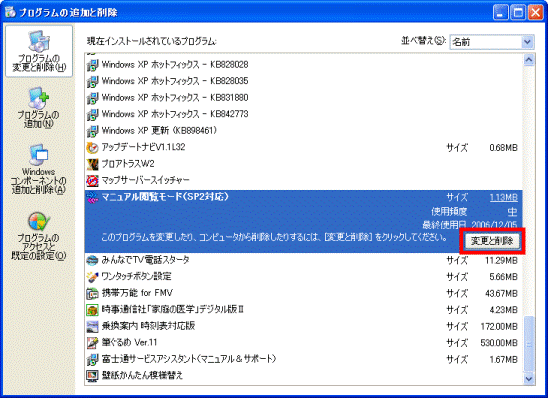Screen dimensions: 548x398
Task: Select 時事通信社「家庭の医学」デジタル版 entry
Action: [303, 310]
